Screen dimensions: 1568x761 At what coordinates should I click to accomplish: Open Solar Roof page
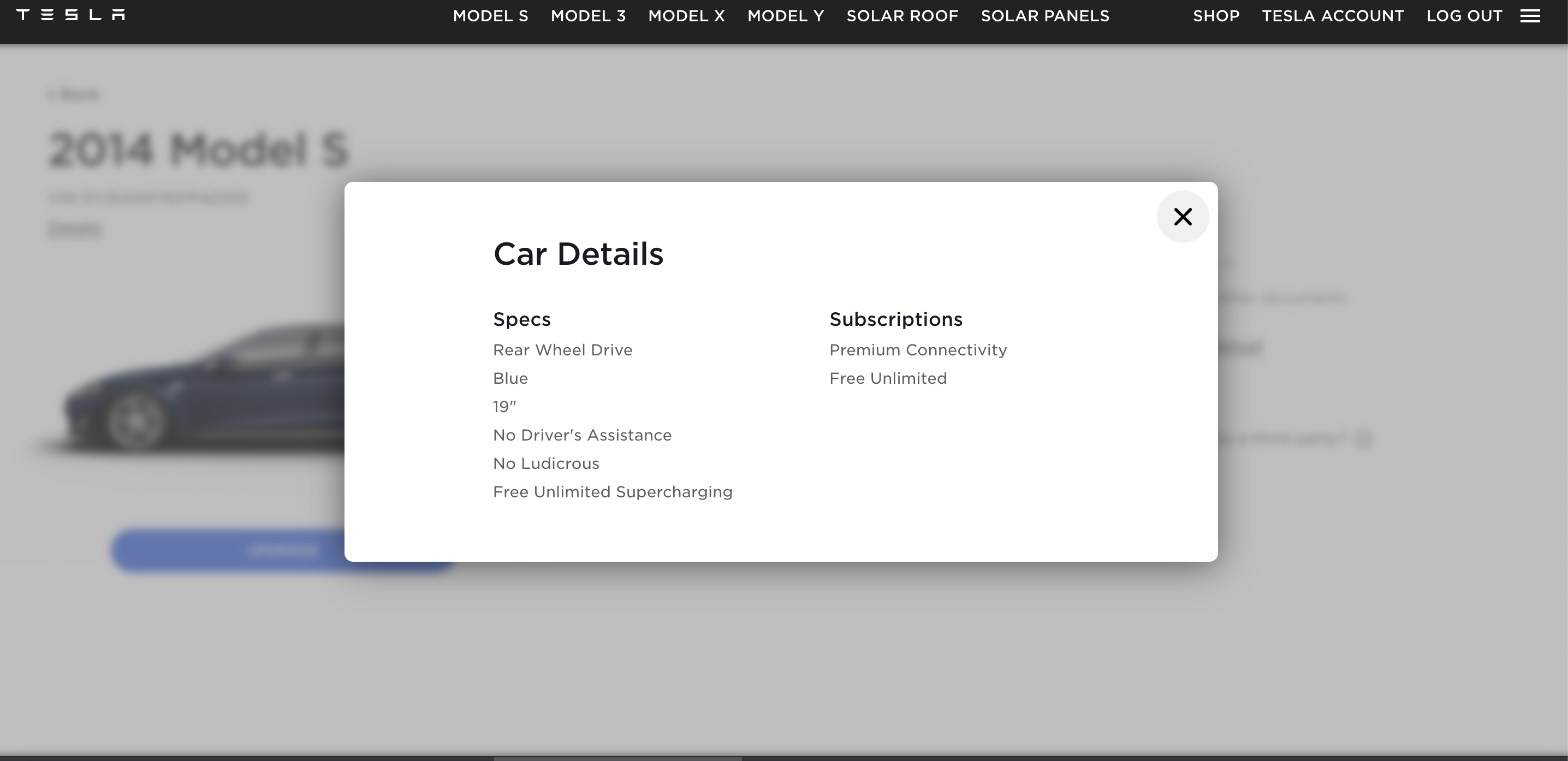(x=902, y=16)
